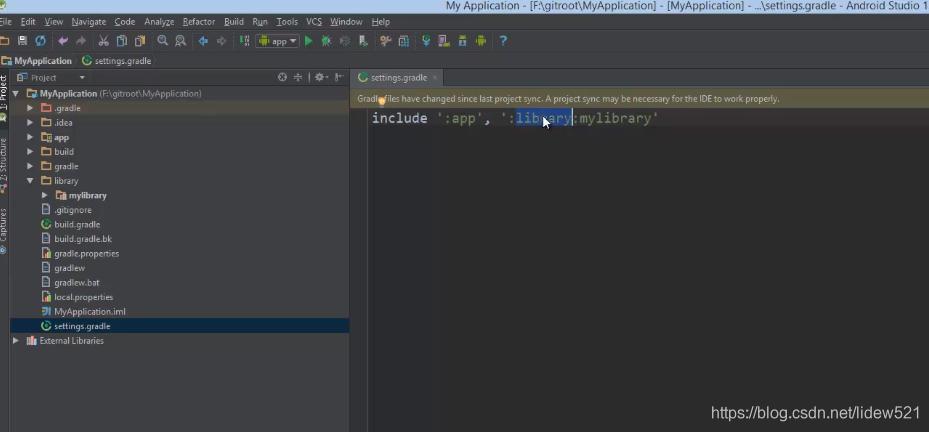Click the Attach debugger to process icon
Screen dimensions: 929x432
(363, 41)
